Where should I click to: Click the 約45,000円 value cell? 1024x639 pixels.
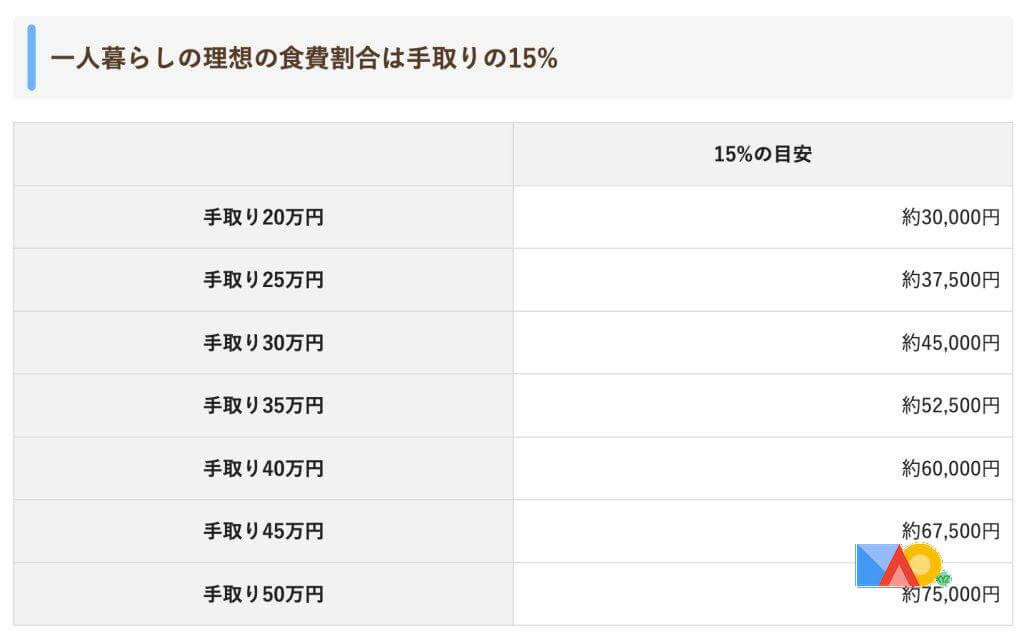950,343
